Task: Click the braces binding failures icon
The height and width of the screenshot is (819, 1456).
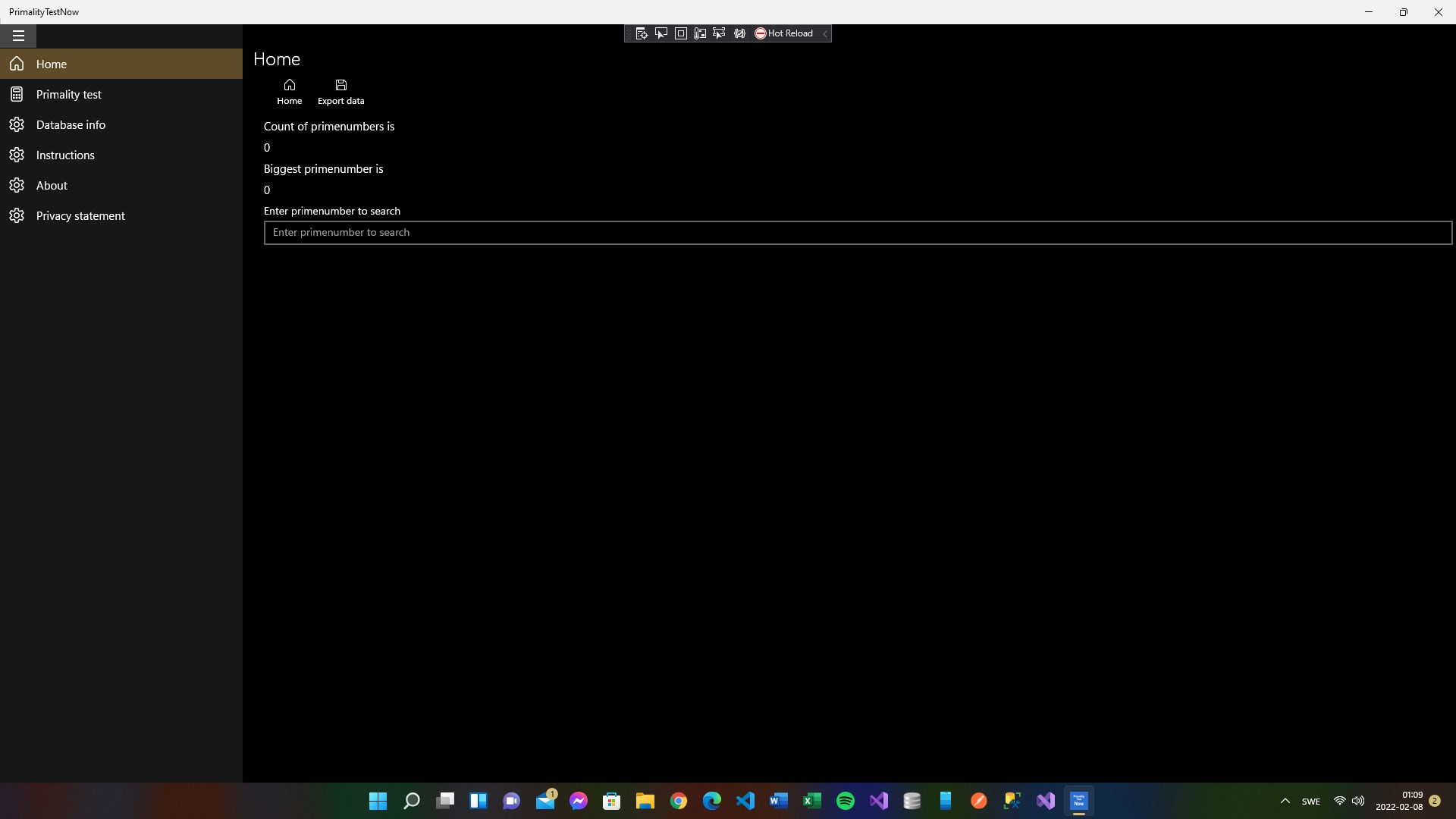Action: [x=739, y=33]
